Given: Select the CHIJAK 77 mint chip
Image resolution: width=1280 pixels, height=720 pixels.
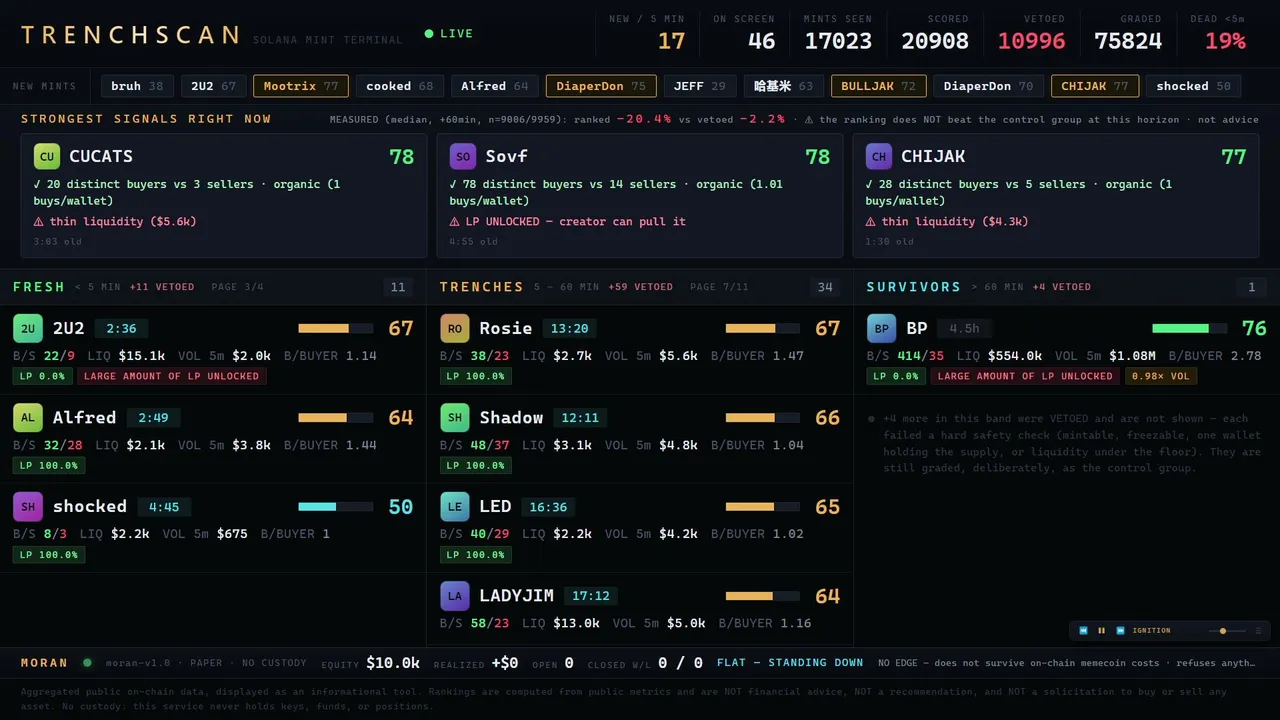Looking at the screenshot, I should pos(1095,86).
